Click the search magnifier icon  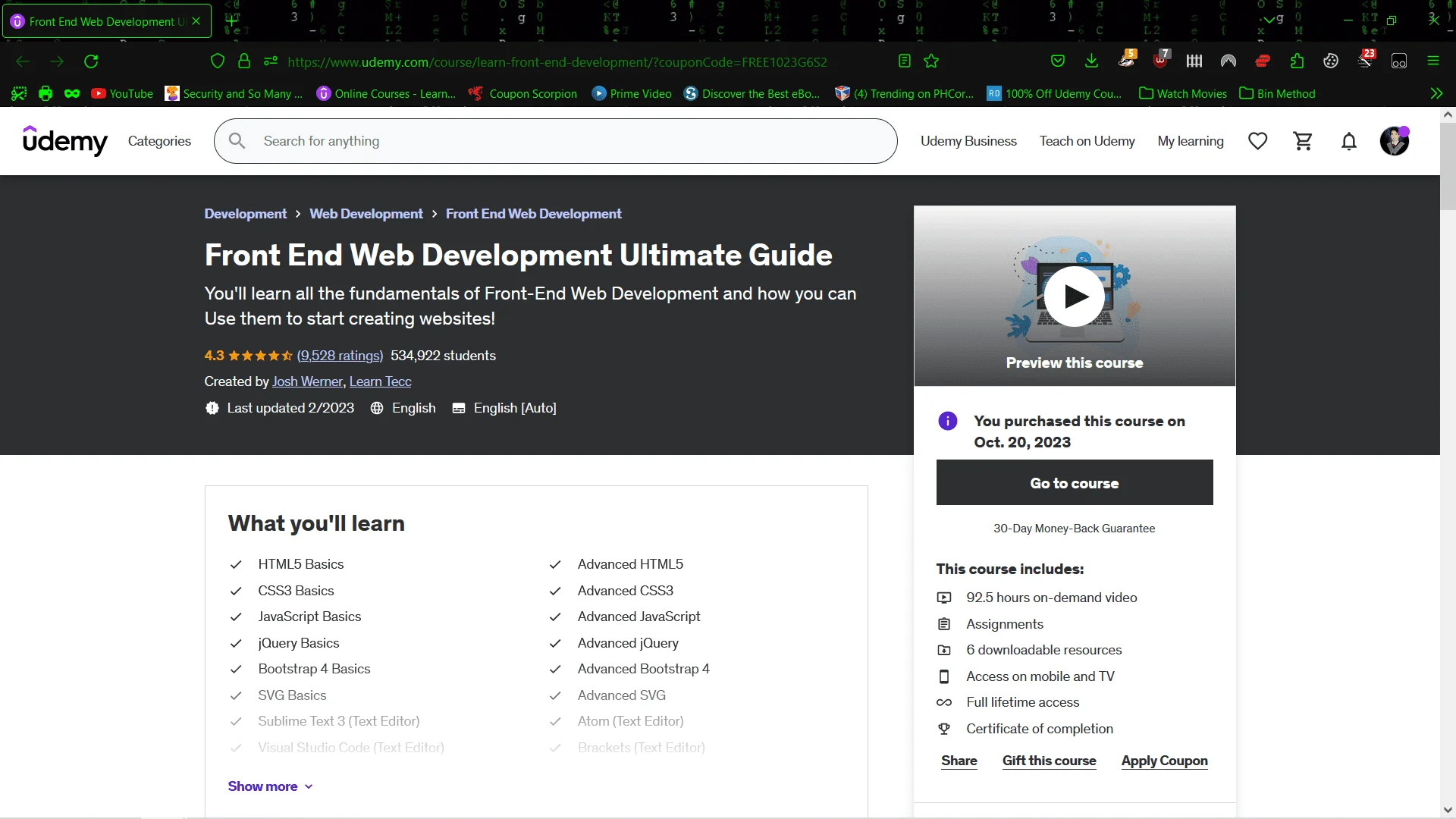click(x=237, y=141)
